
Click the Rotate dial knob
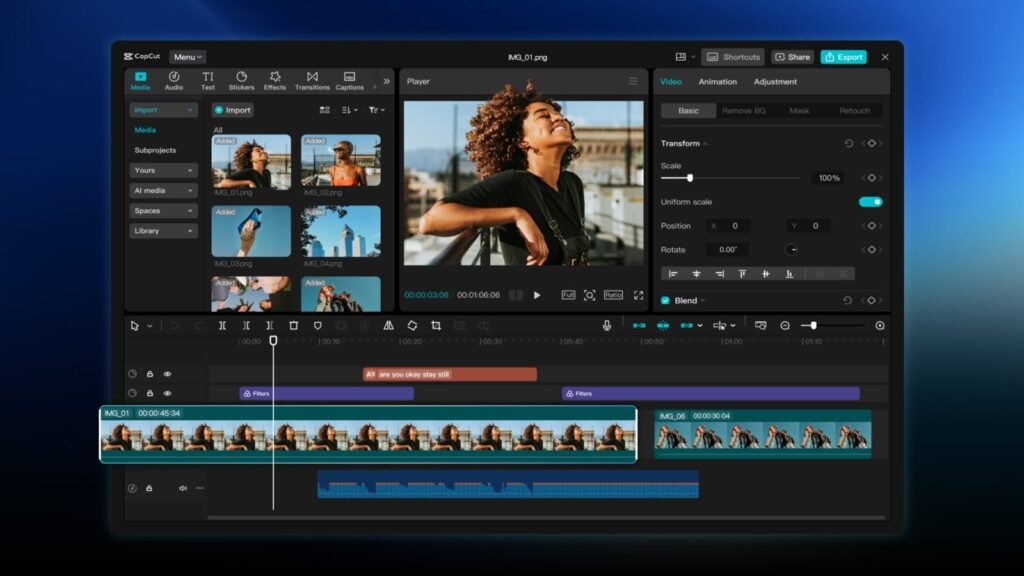(x=791, y=249)
